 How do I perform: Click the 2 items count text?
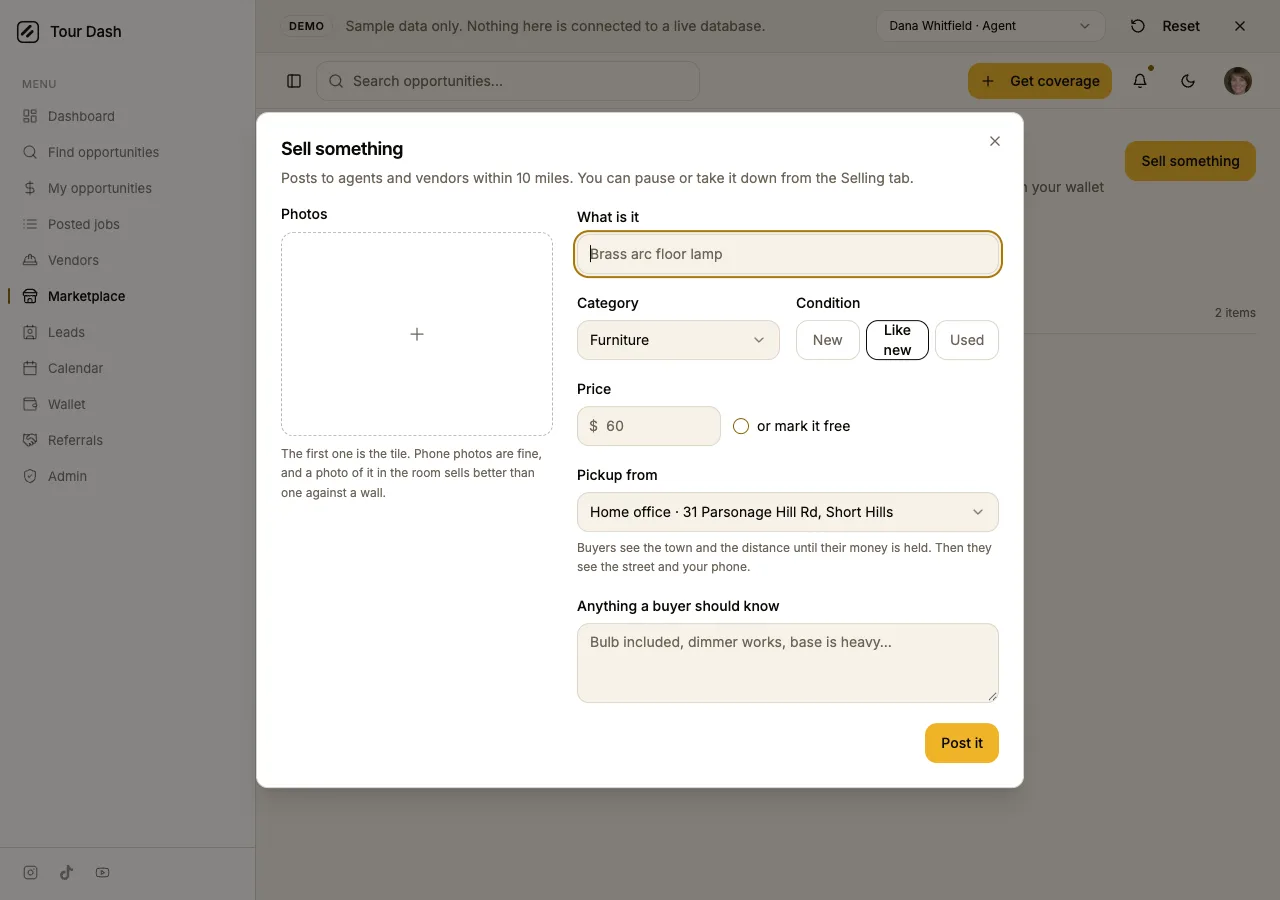[1235, 313]
